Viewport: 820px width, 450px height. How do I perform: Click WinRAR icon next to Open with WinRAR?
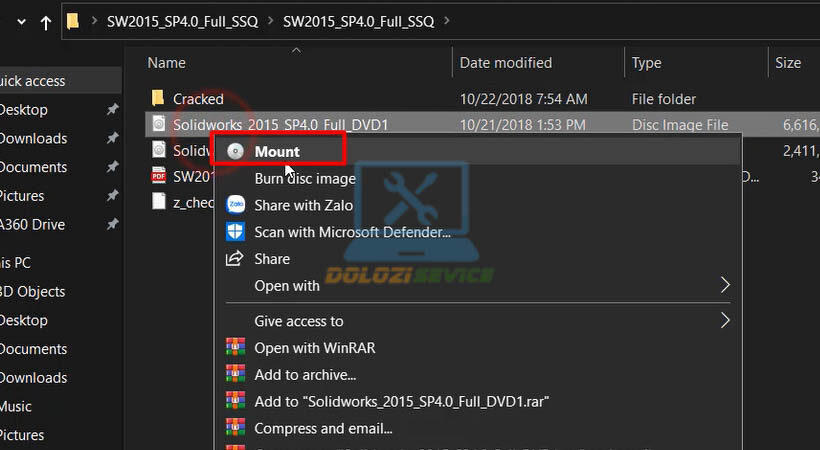[x=236, y=348]
